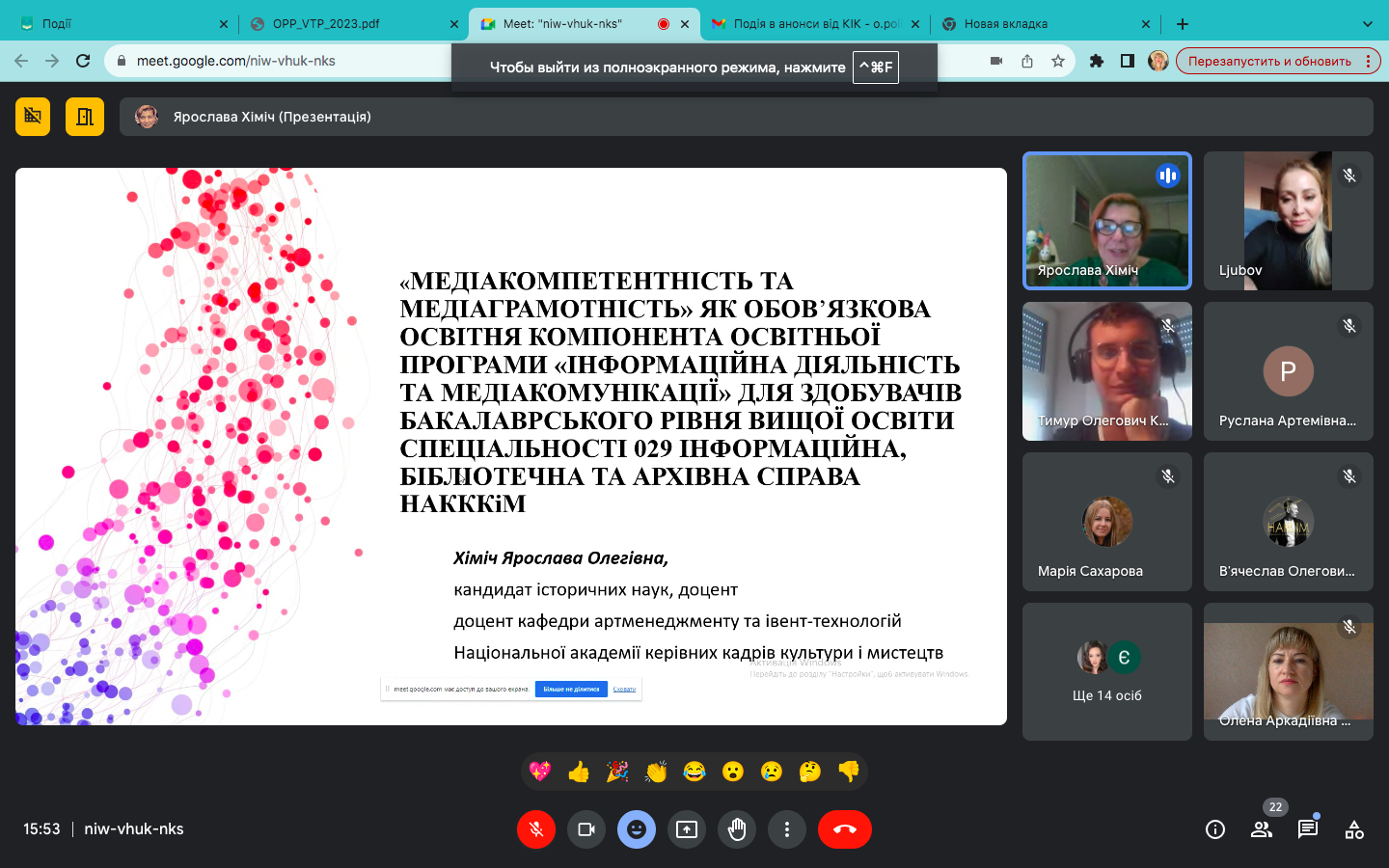The width and height of the screenshot is (1389, 868).
Task: Click the present screen button
Action: tap(687, 829)
